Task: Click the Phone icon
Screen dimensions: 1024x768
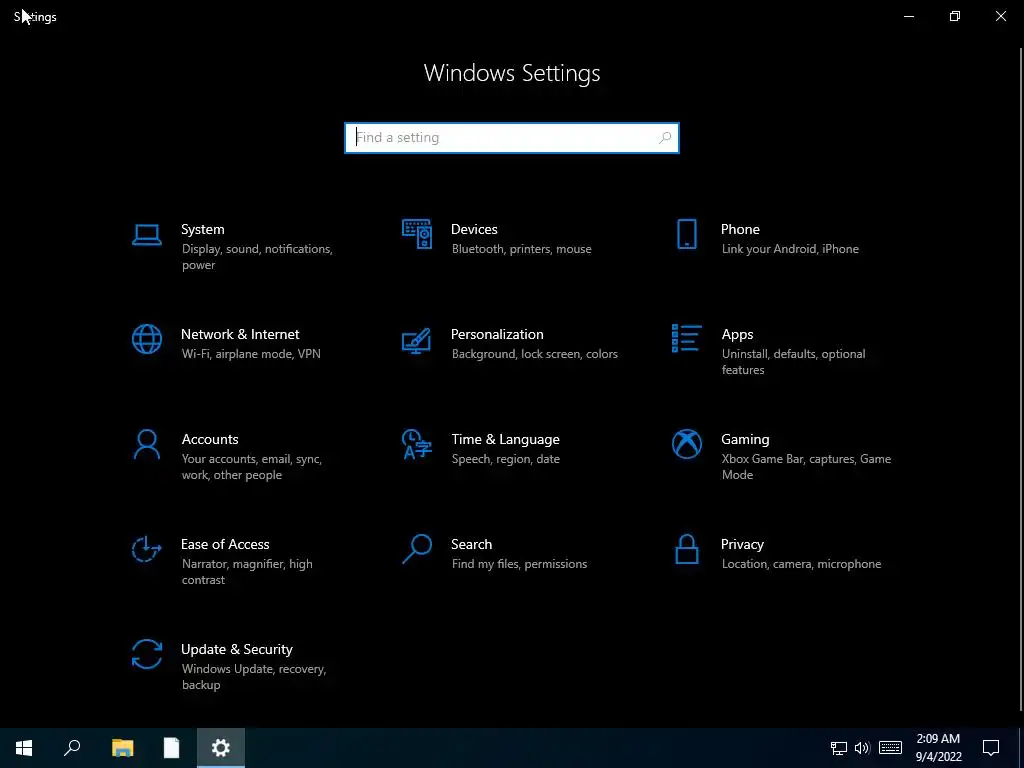Action: [x=686, y=234]
